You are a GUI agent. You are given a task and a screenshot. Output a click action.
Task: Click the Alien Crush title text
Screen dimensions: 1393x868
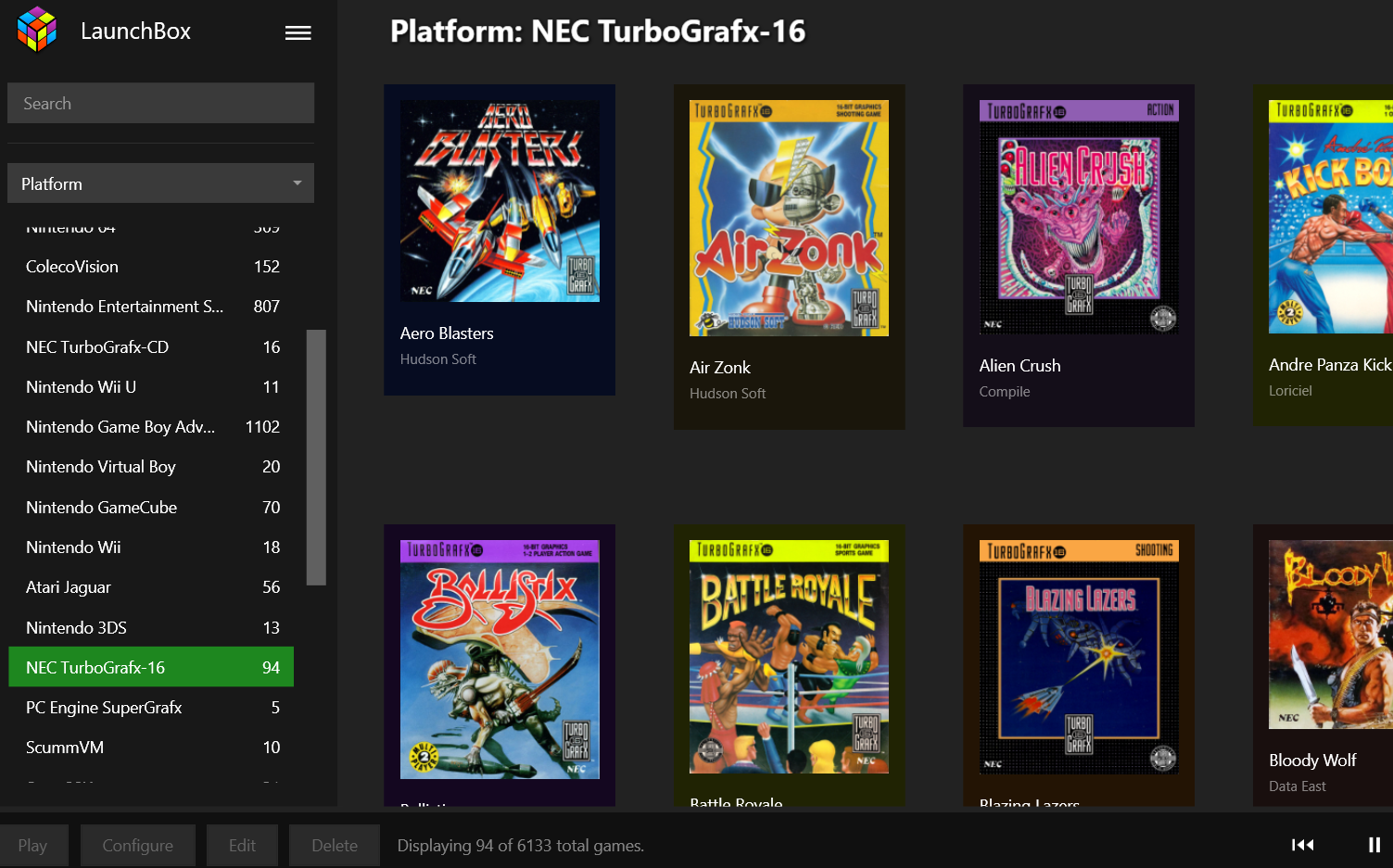1019,366
